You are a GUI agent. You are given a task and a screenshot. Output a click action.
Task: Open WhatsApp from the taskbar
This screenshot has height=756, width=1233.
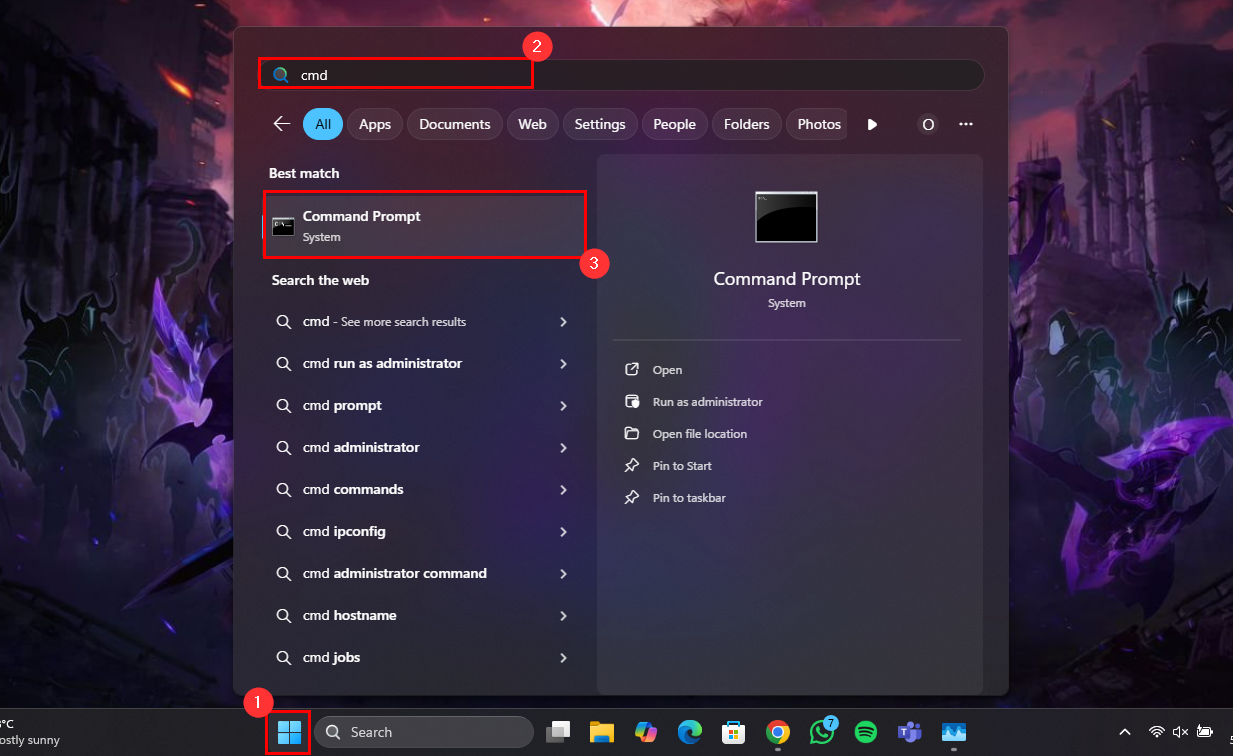[x=822, y=731]
